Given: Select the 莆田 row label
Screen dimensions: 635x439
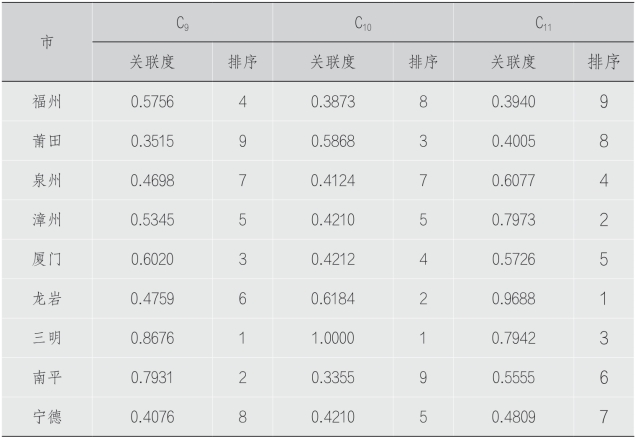Looking at the screenshot, I should click(47, 141).
